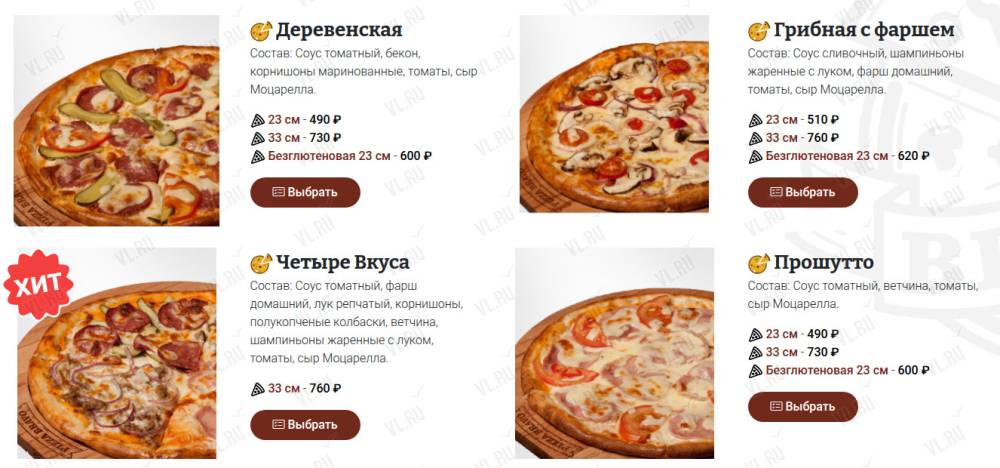This screenshot has height=468, width=1000.
Task: Click pizza icon beside Четыре Вкуса title
Action: (261, 263)
